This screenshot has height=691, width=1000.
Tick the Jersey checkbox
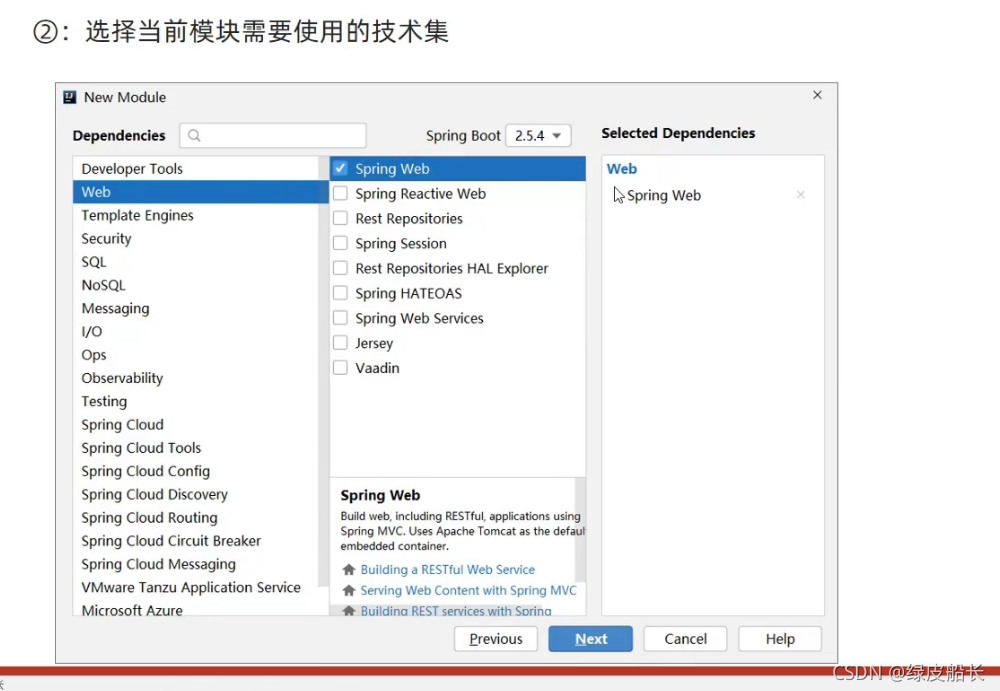341,343
